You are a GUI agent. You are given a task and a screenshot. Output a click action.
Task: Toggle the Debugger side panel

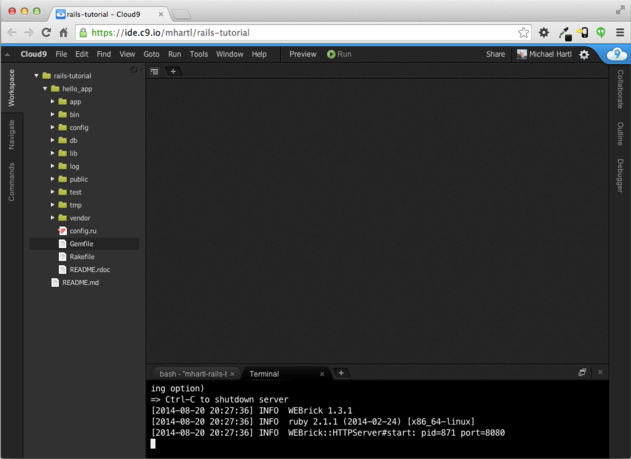pyautogui.click(x=620, y=175)
